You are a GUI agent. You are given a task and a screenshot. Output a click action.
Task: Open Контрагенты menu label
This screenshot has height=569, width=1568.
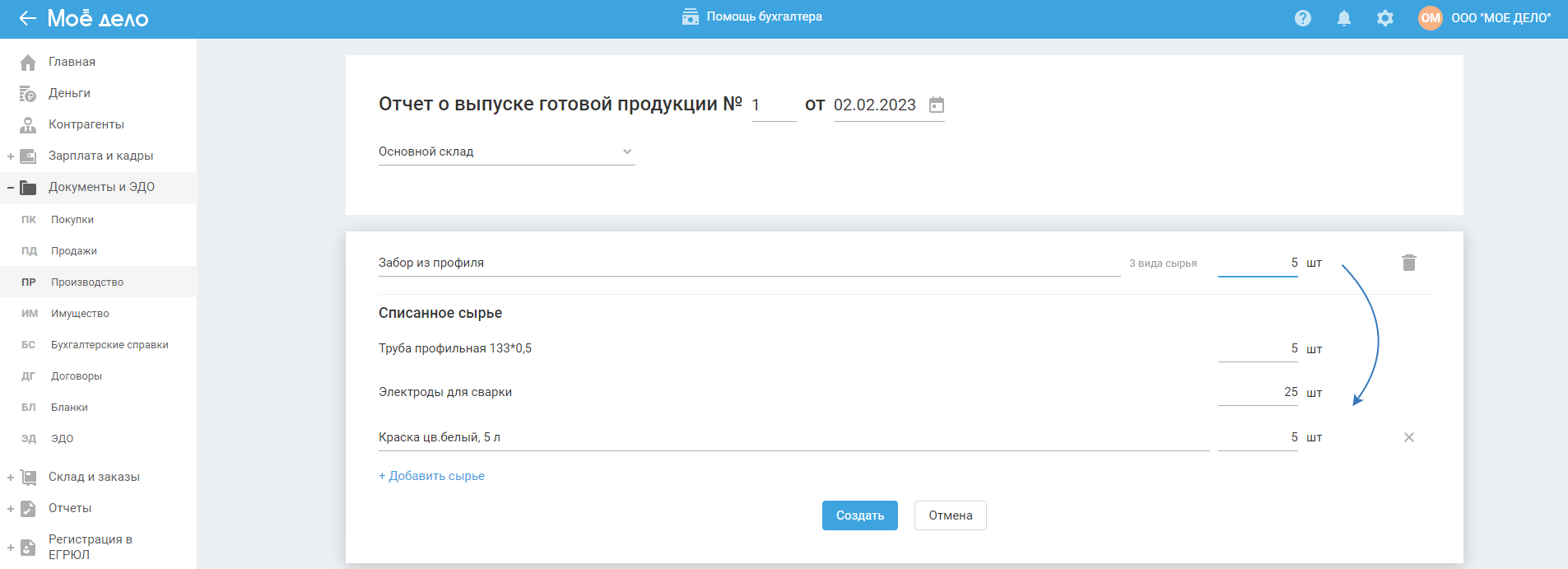pos(86,124)
